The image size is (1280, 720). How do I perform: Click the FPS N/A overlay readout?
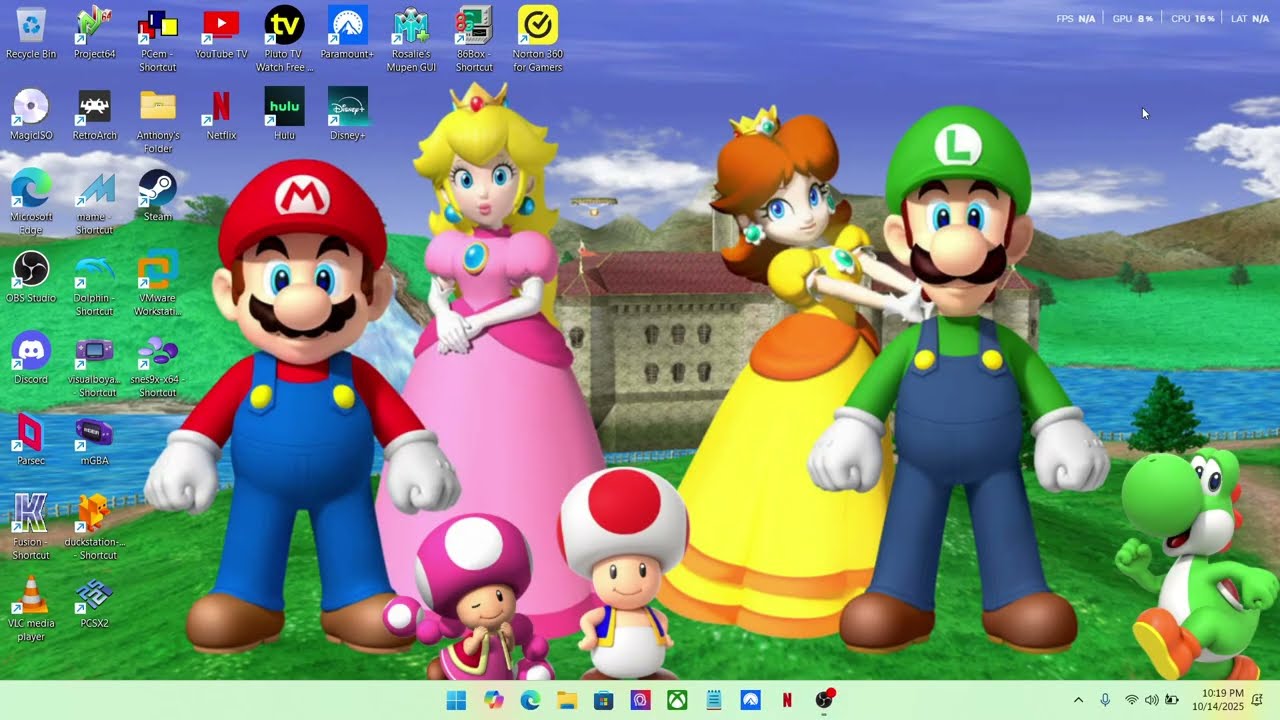click(x=1076, y=19)
